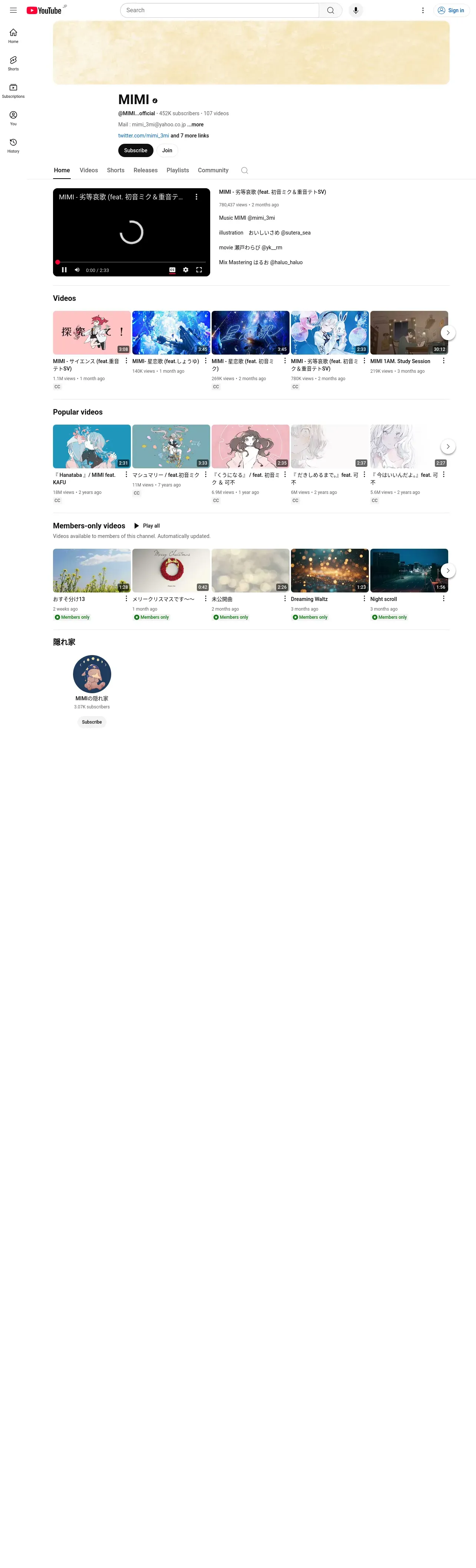Open Shorts from the sidebar
The width and height of the screenshot is (476, 1568).
point(13,63)
